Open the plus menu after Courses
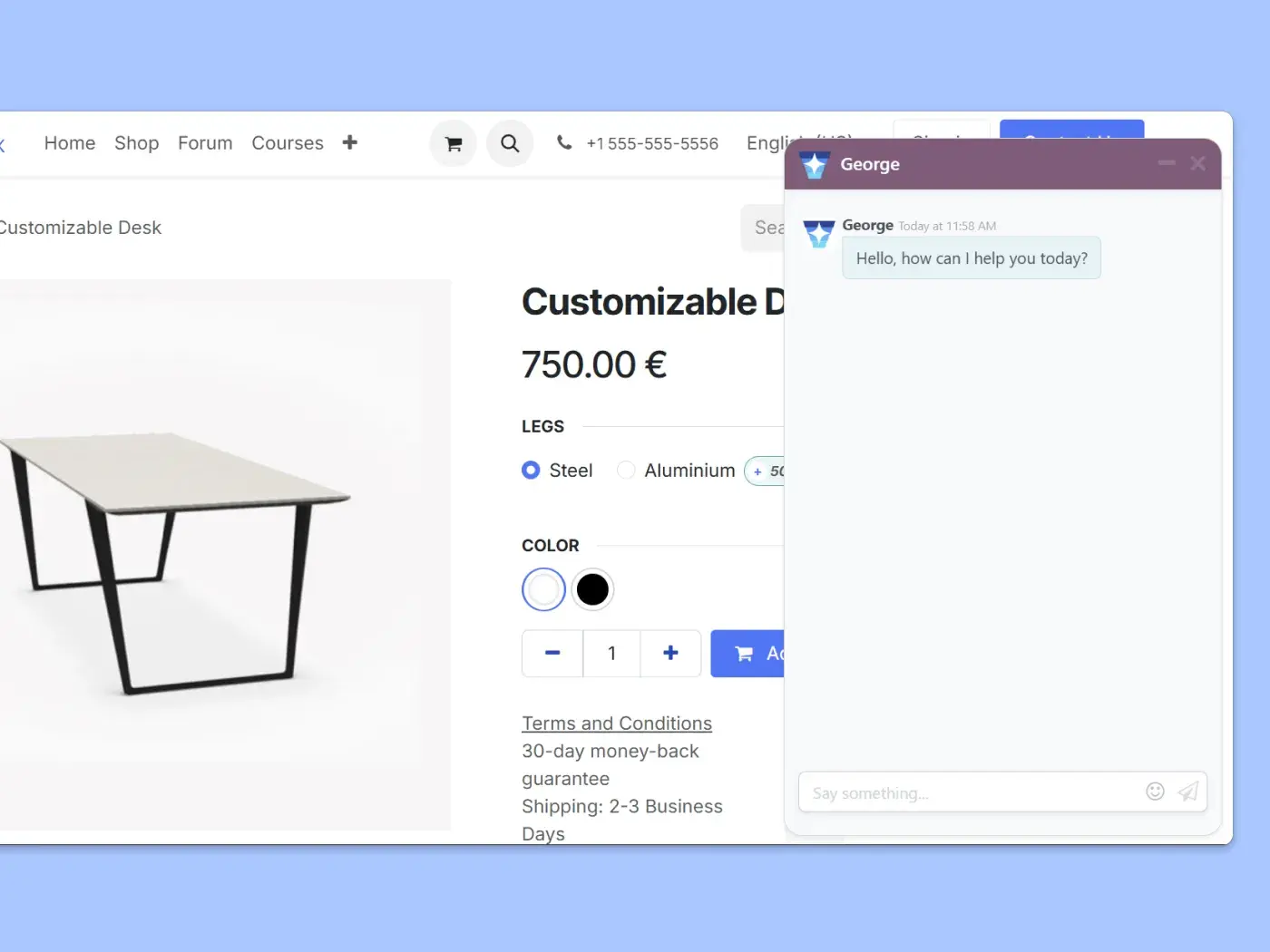 pyautogui.click(x=350, y=142)
